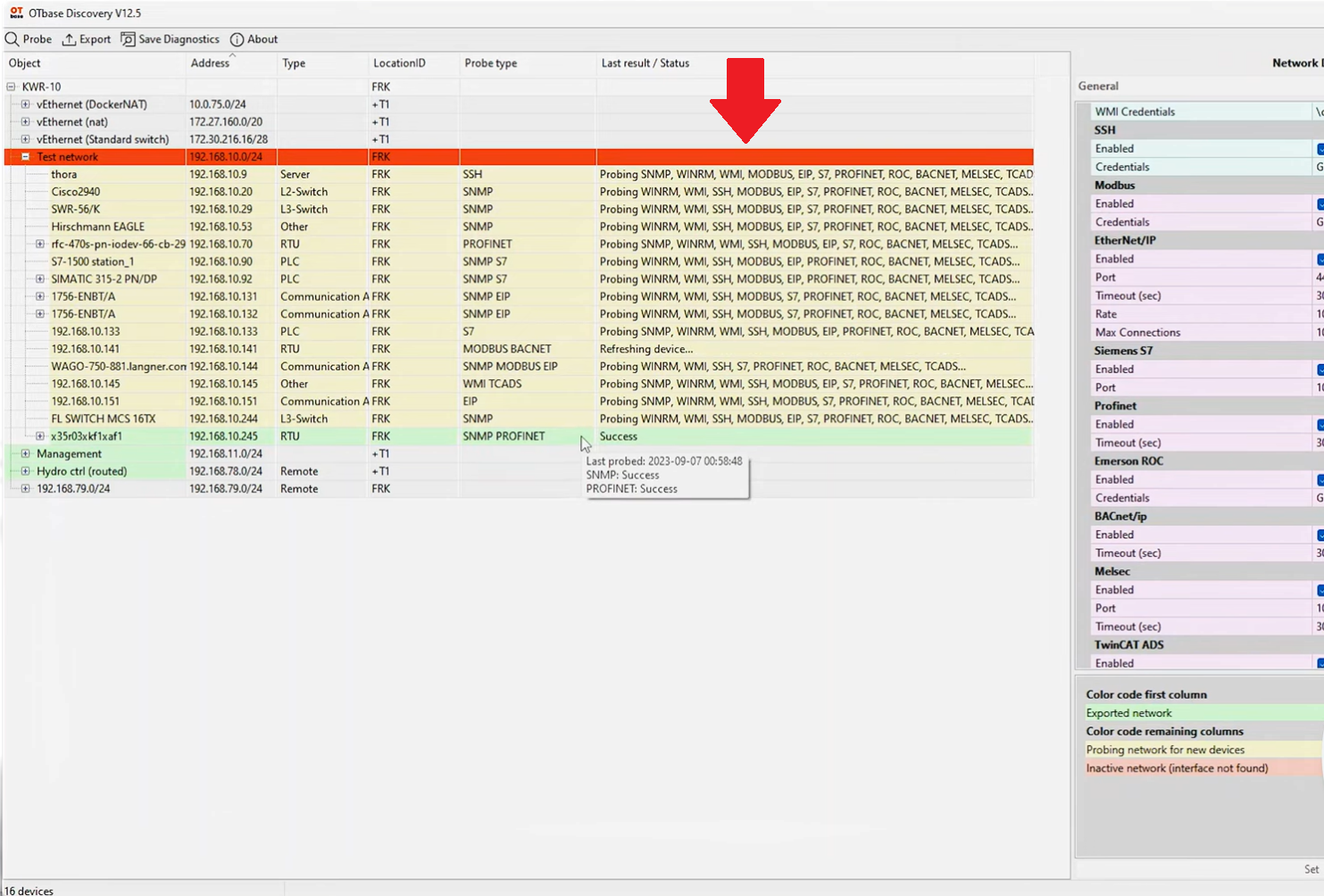Select FL SWITCH MCS 16TX
Viewport: 1324px width, 896px height.
103,419
